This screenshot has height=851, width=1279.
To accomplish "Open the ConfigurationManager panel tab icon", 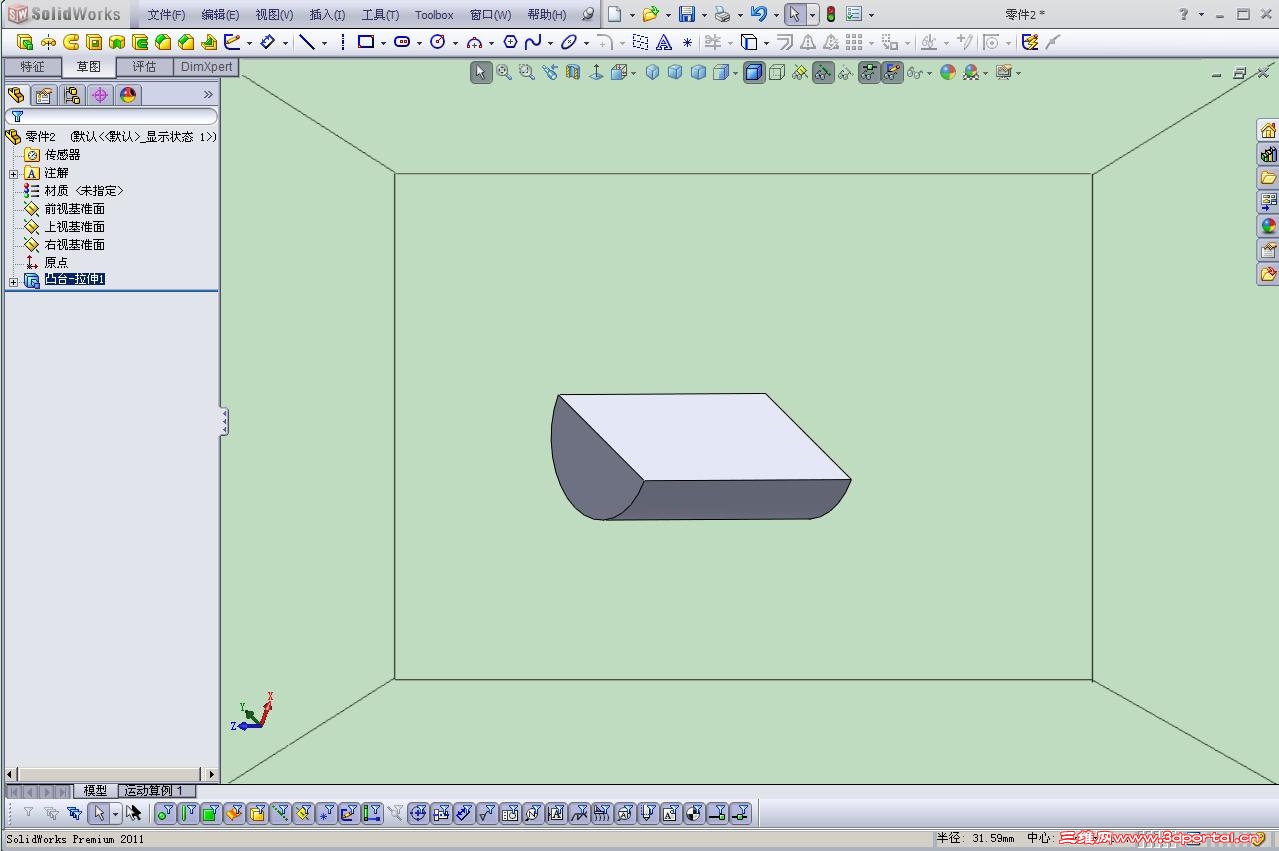I will point(71,95).
